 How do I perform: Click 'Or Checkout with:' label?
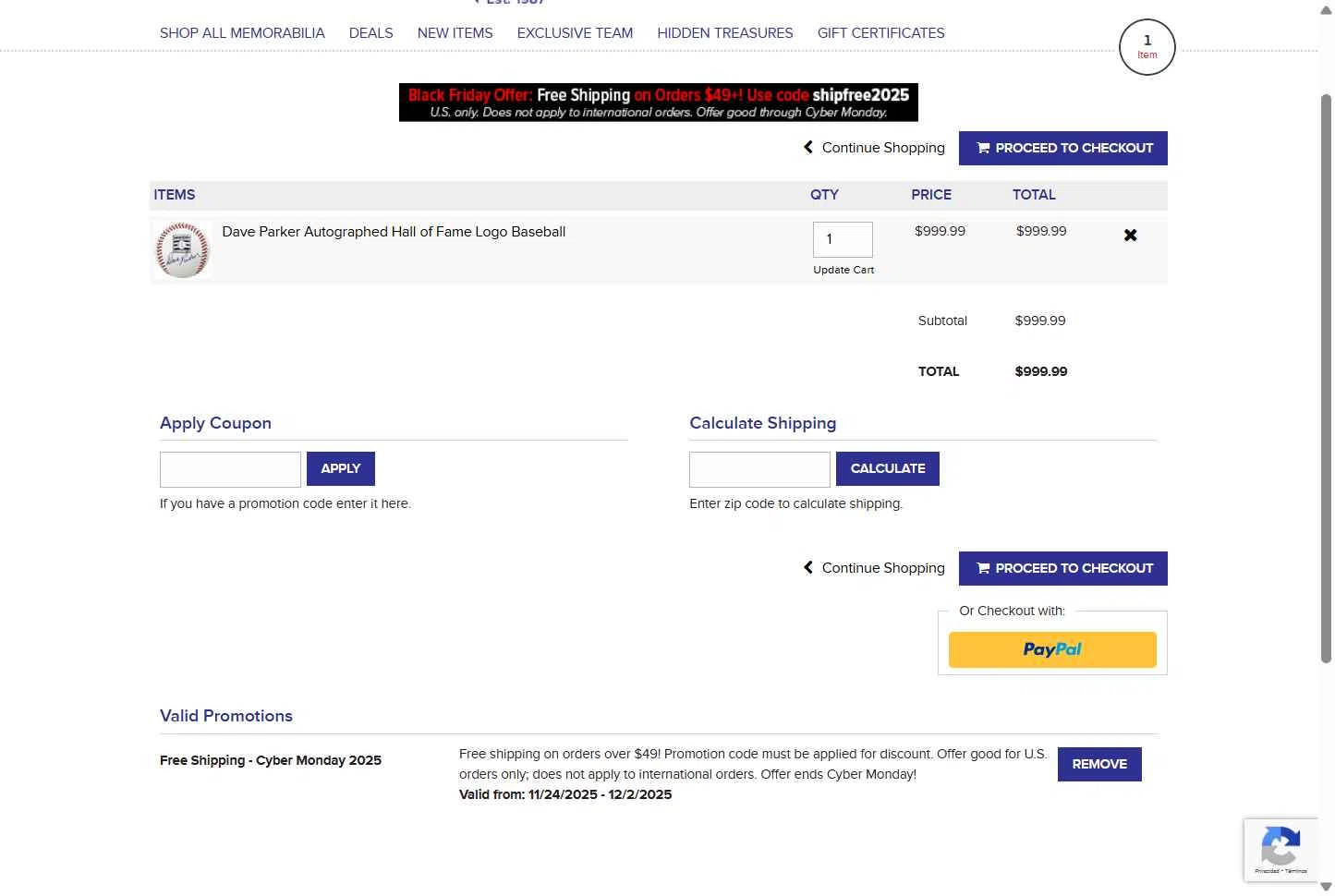(1013, 611)
